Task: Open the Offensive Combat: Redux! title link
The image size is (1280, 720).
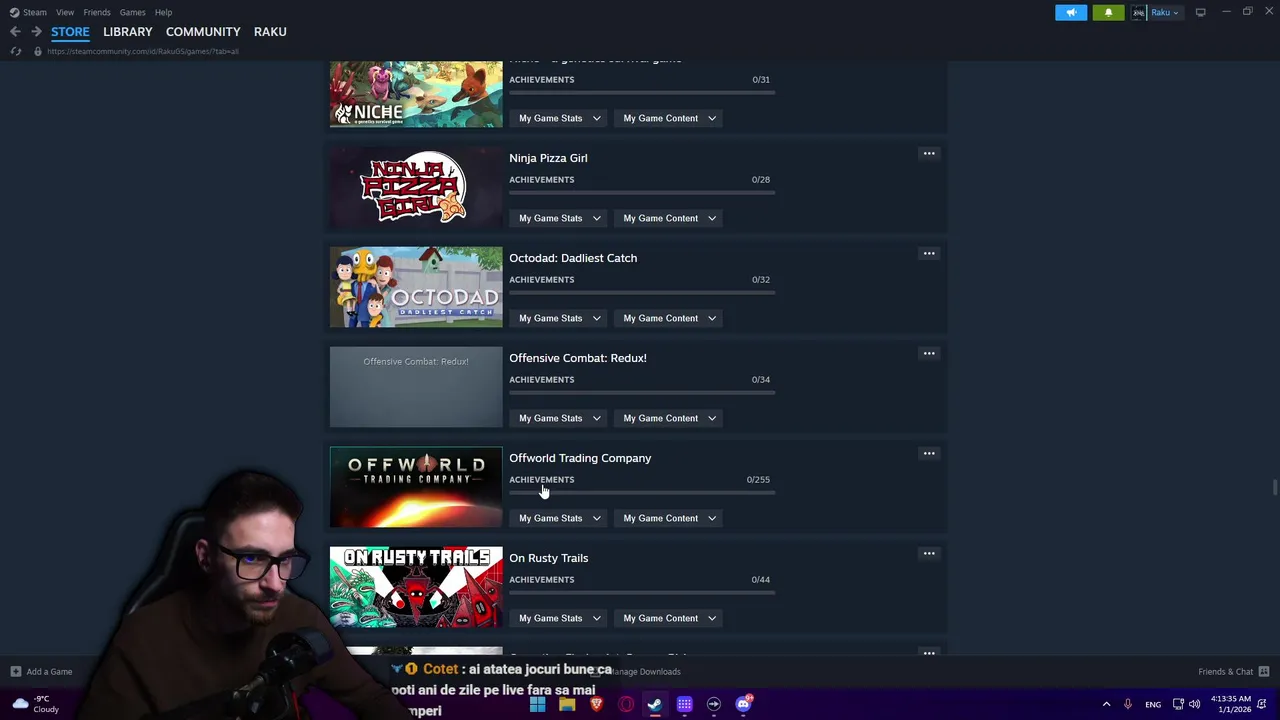Action: tap(578, 358)
